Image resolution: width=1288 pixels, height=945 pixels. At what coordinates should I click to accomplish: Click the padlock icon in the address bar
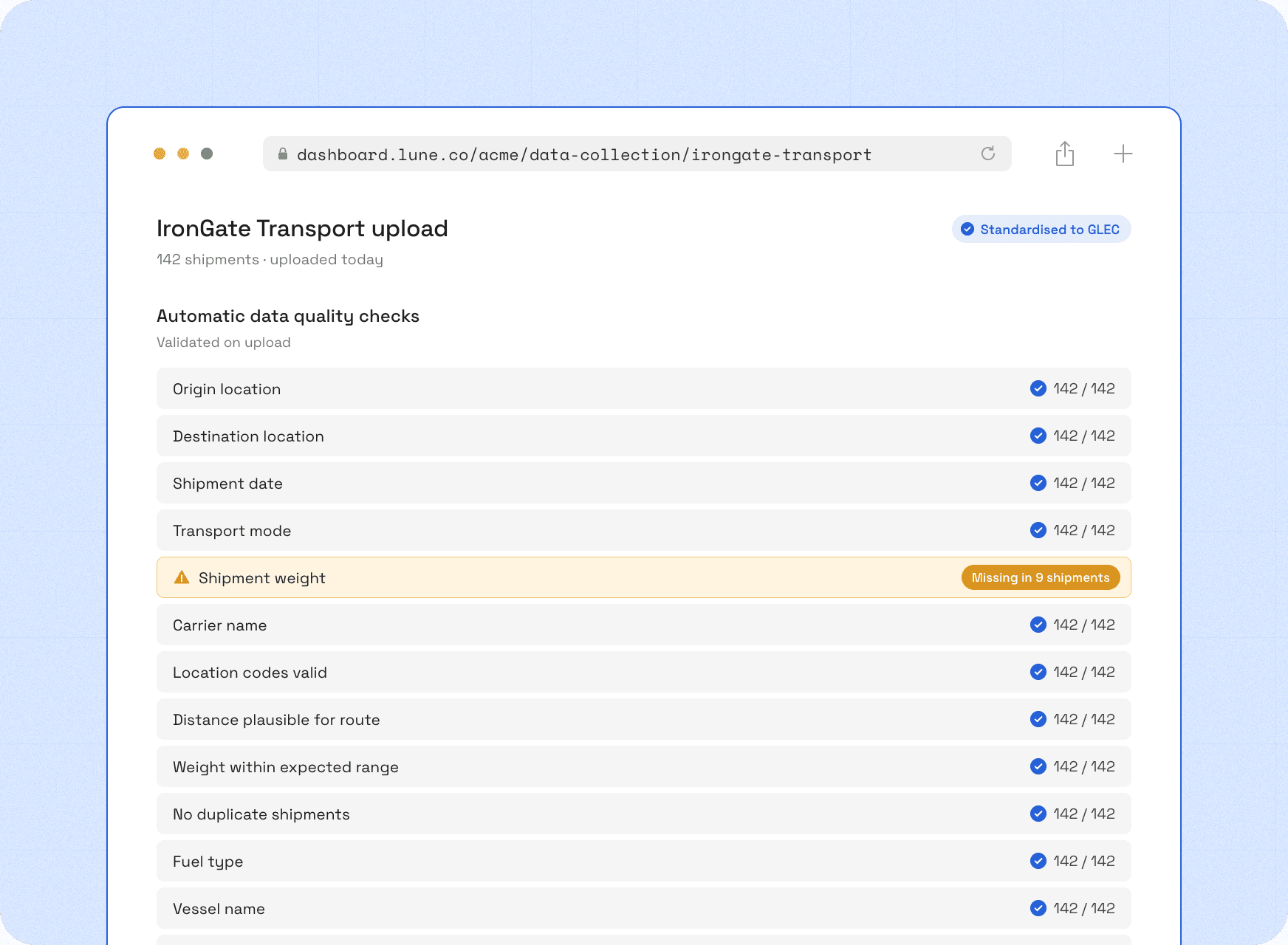pos(282,154)
